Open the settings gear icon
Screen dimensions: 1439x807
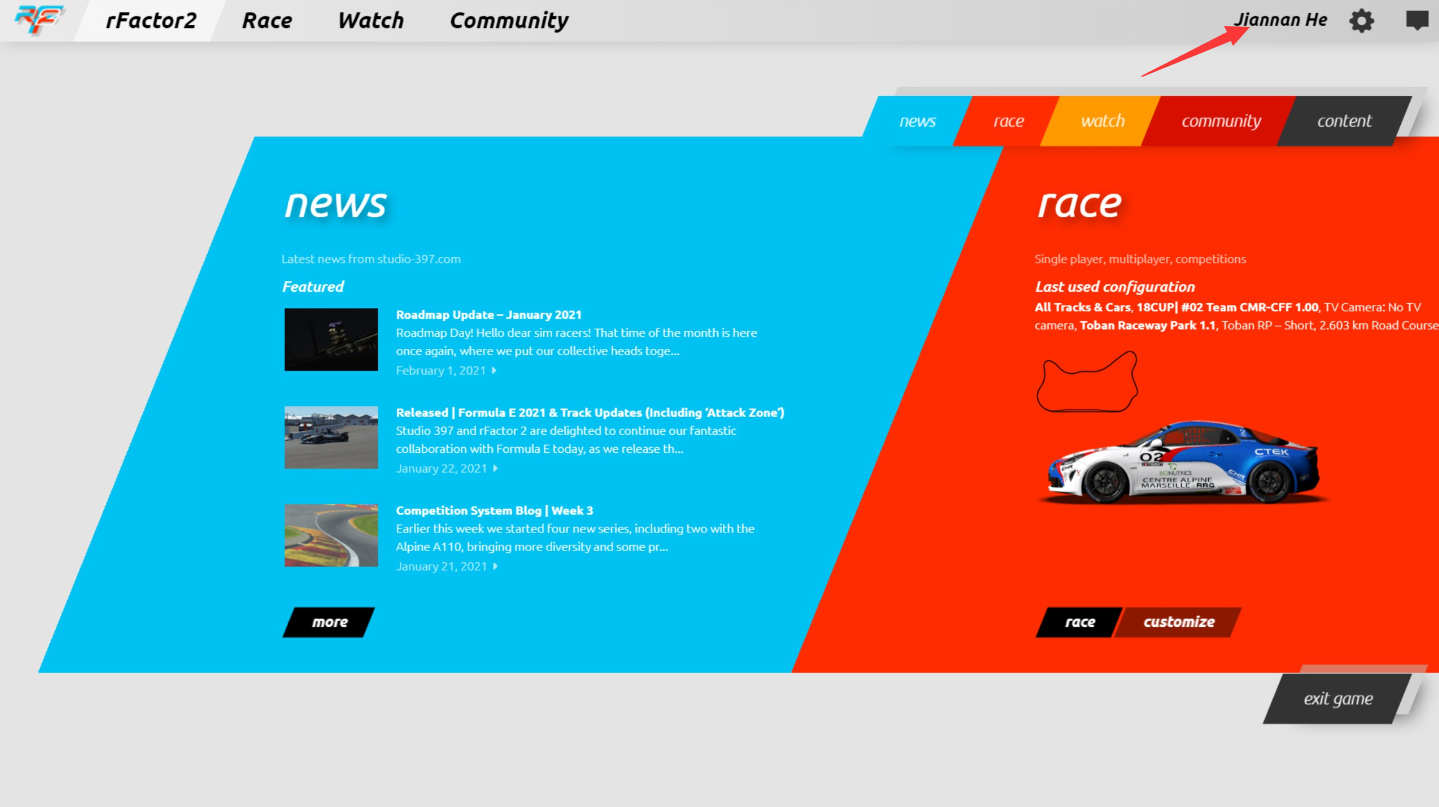point(1361,20)
